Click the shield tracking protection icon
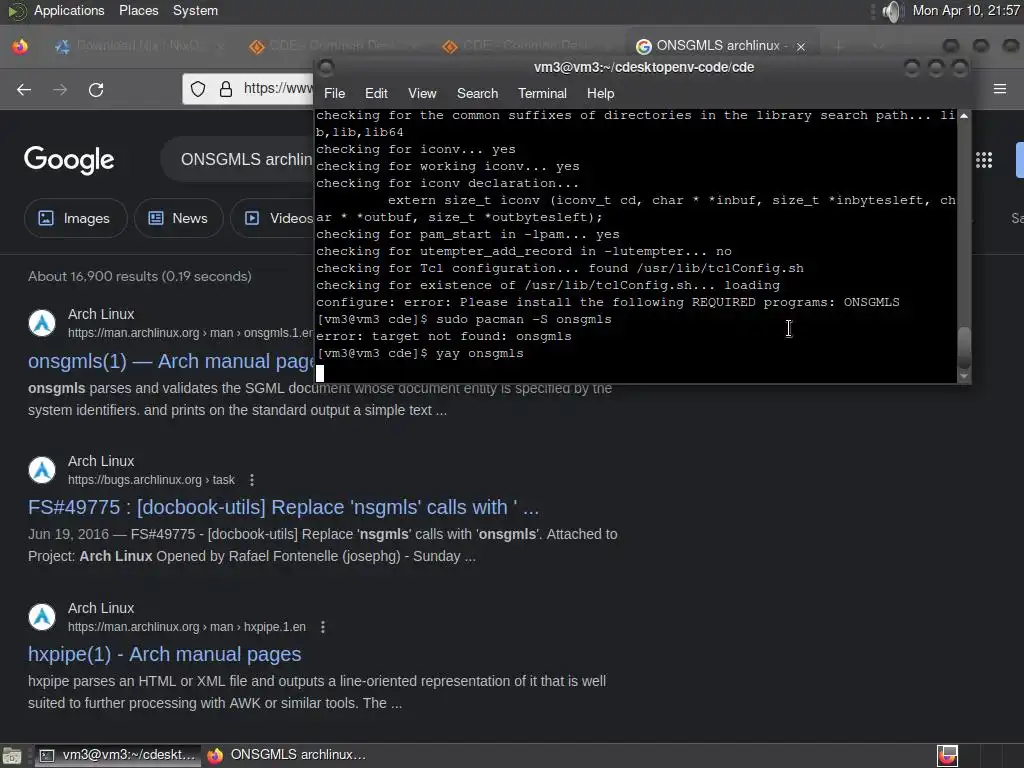The image size is (1024, 768). tap(198, 89)
